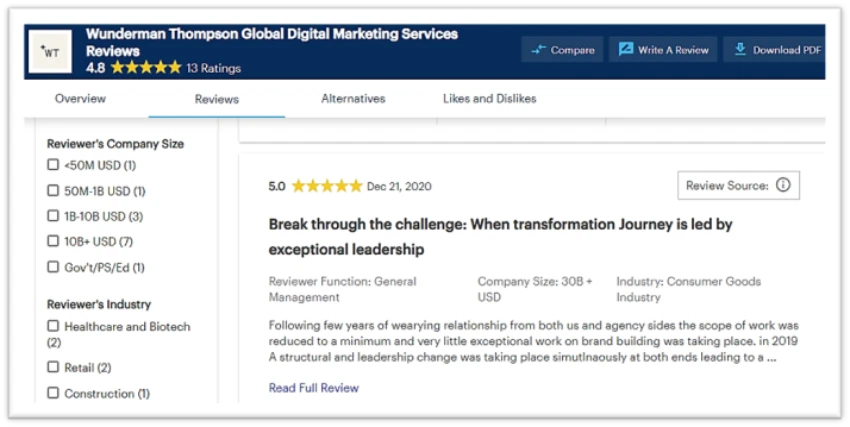
Task: Tick the 1B-10B USD checkbox
Action: coord(53,216)
